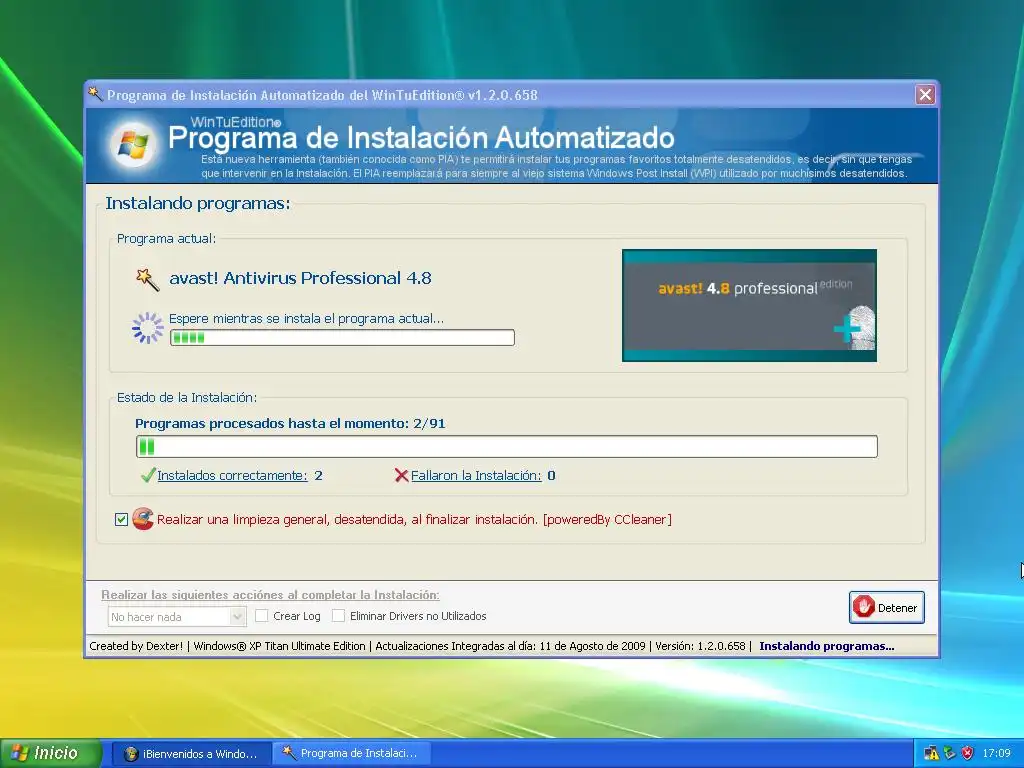Click the 'Versión: 1.2.0.658' status text
This screenshot has width=1024, height=768.
pos(700,646)
